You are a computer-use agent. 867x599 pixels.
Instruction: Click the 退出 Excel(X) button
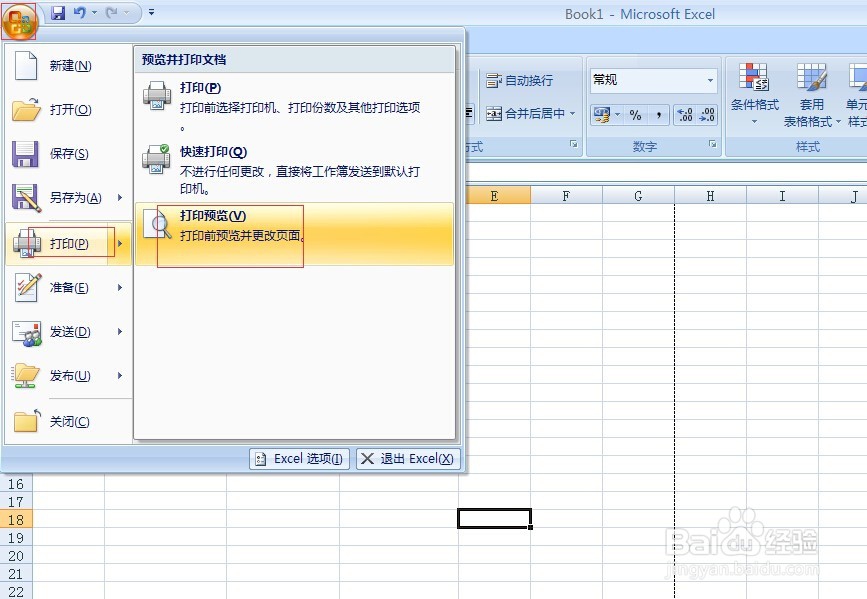point(408,459)
